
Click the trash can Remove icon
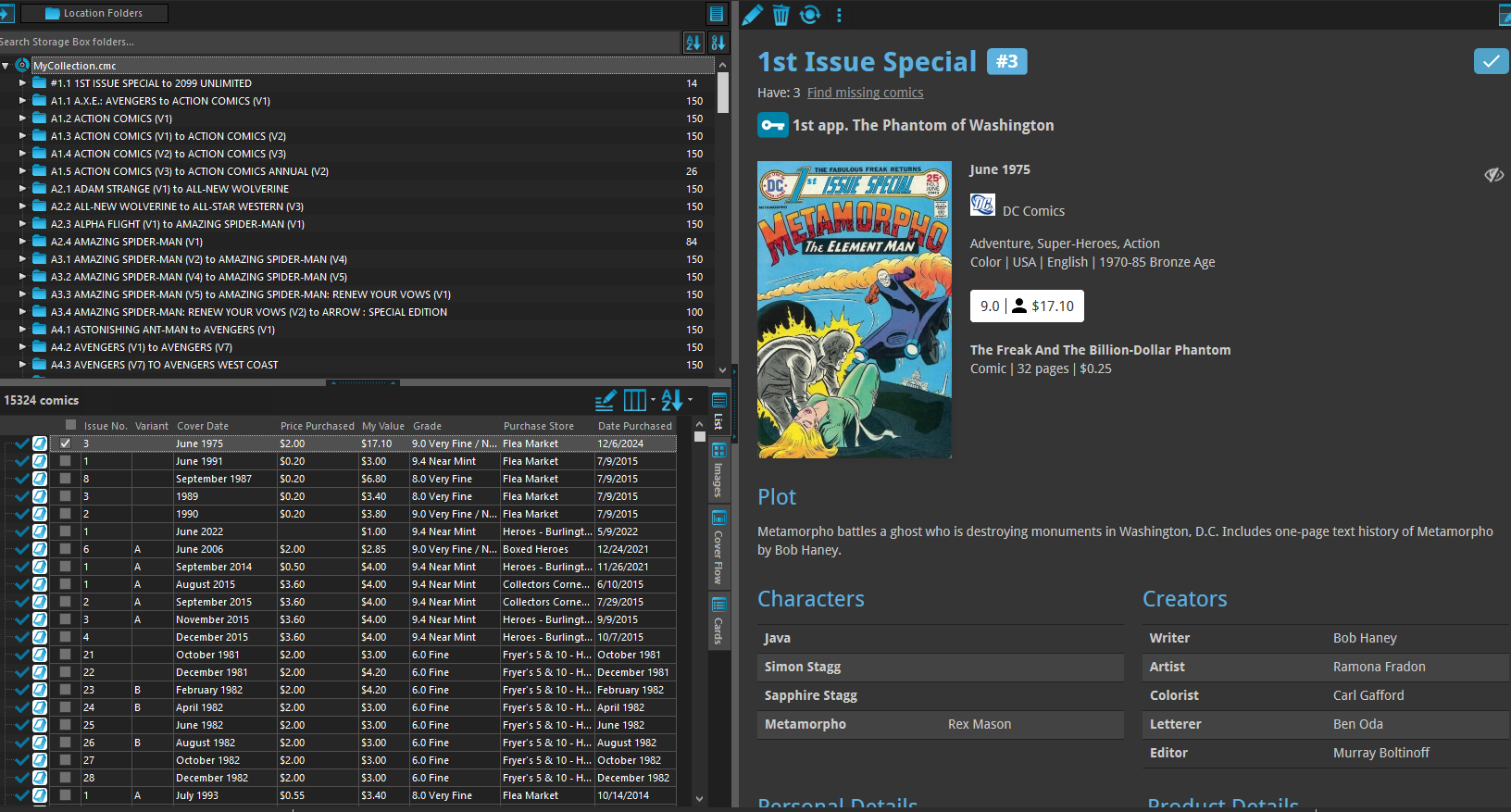pos(780,15)
